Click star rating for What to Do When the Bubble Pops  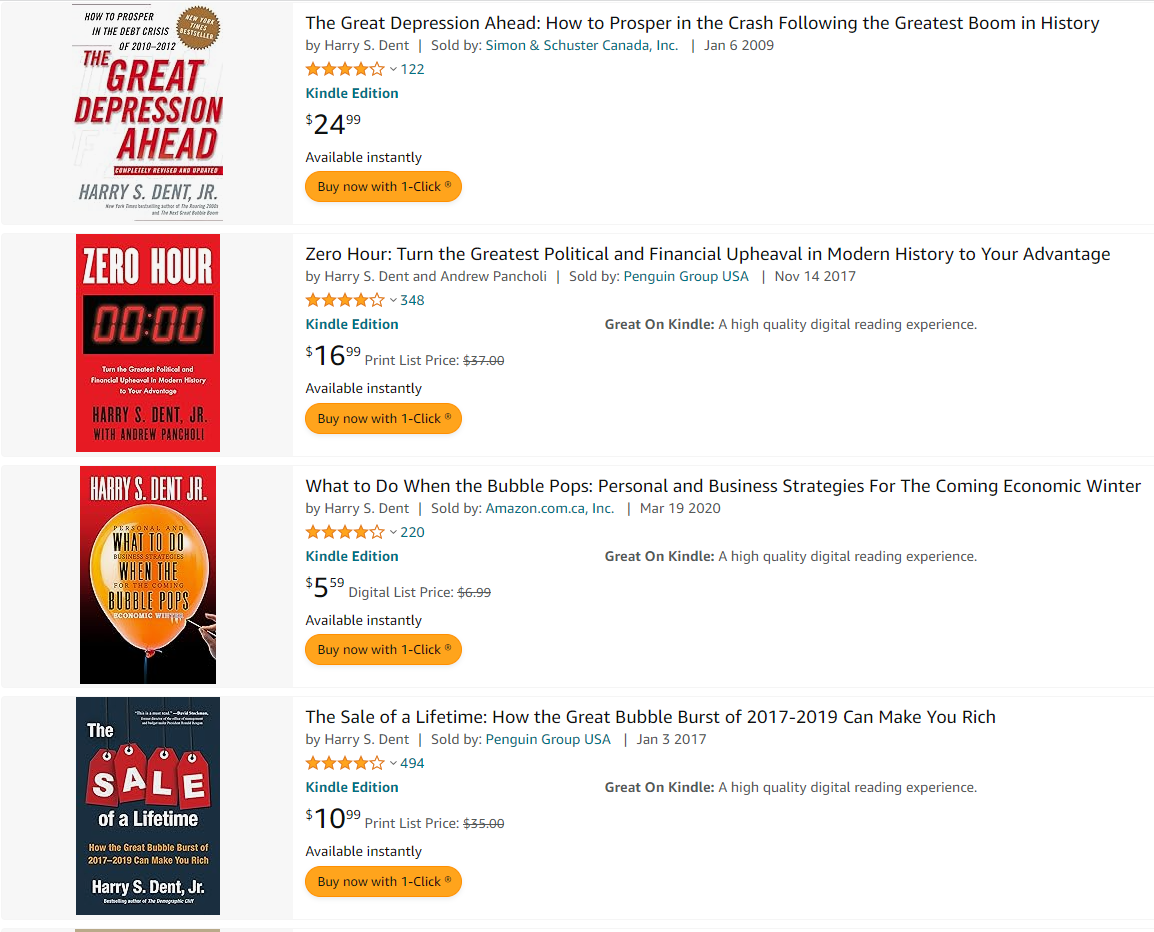[x=344, y=532]
